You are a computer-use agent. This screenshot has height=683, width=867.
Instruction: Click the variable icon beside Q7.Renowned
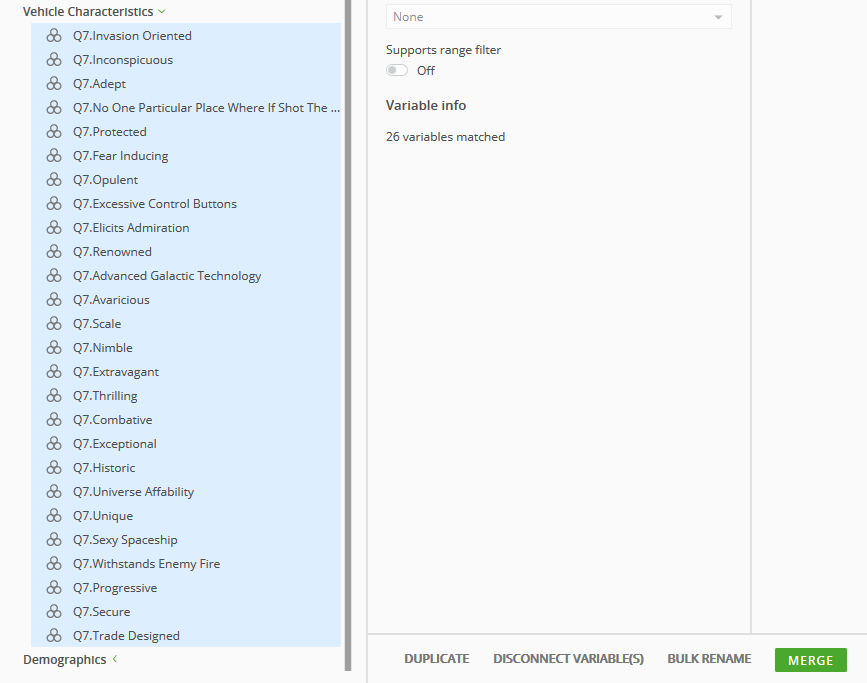point(54,252)
